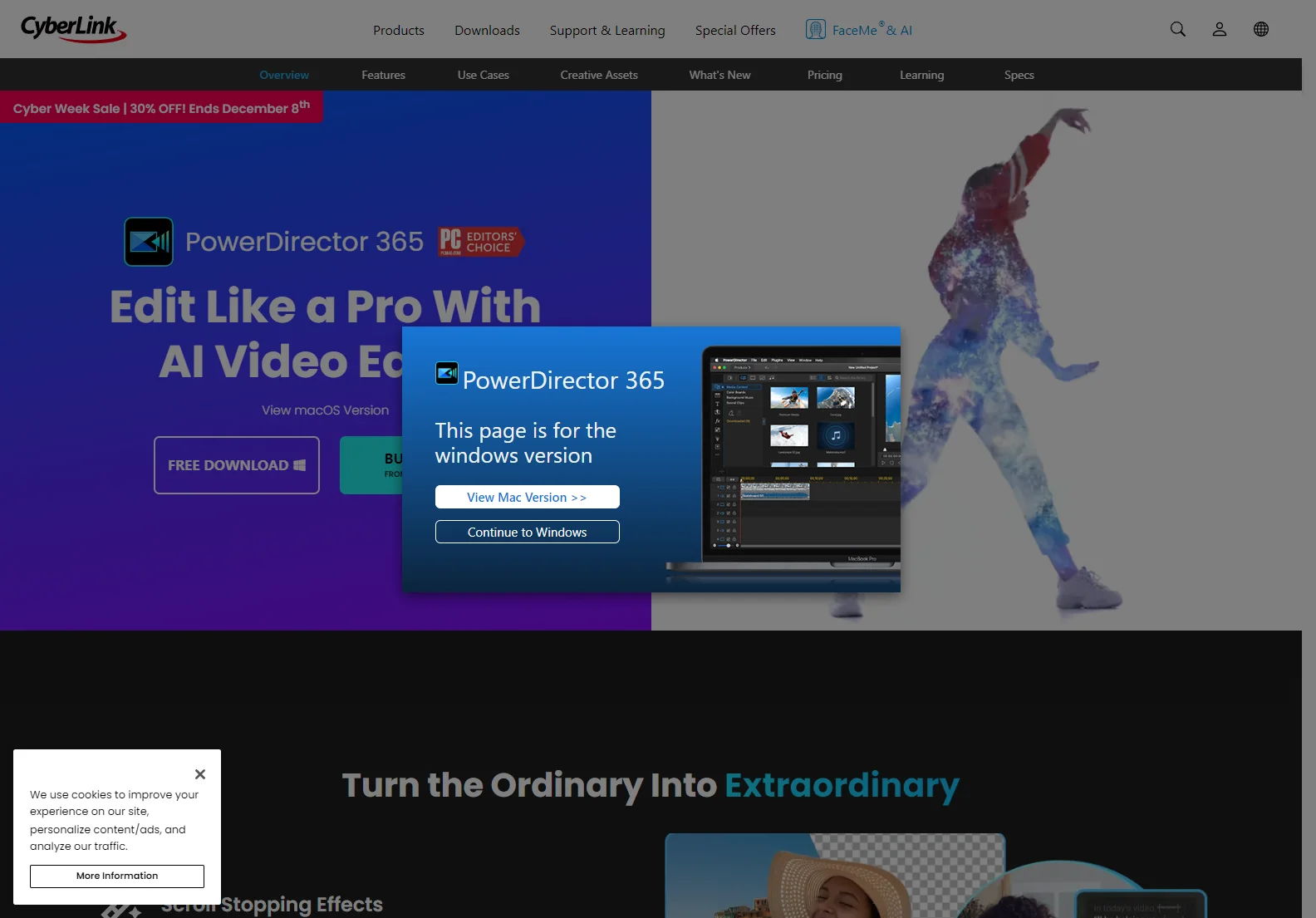Screen dimensions: 1316x918
Task: Open the user account icon
Action: 1219,29
